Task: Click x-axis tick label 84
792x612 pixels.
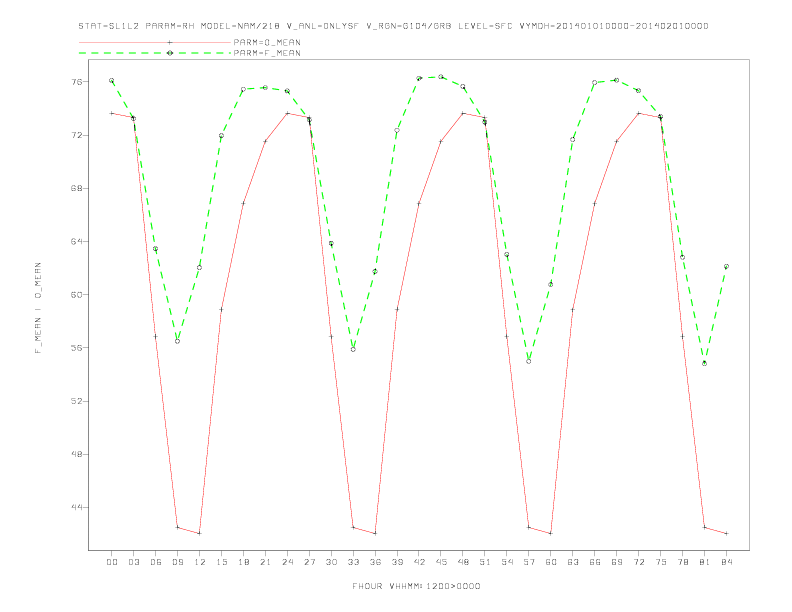Action: [x=726, y=562]
